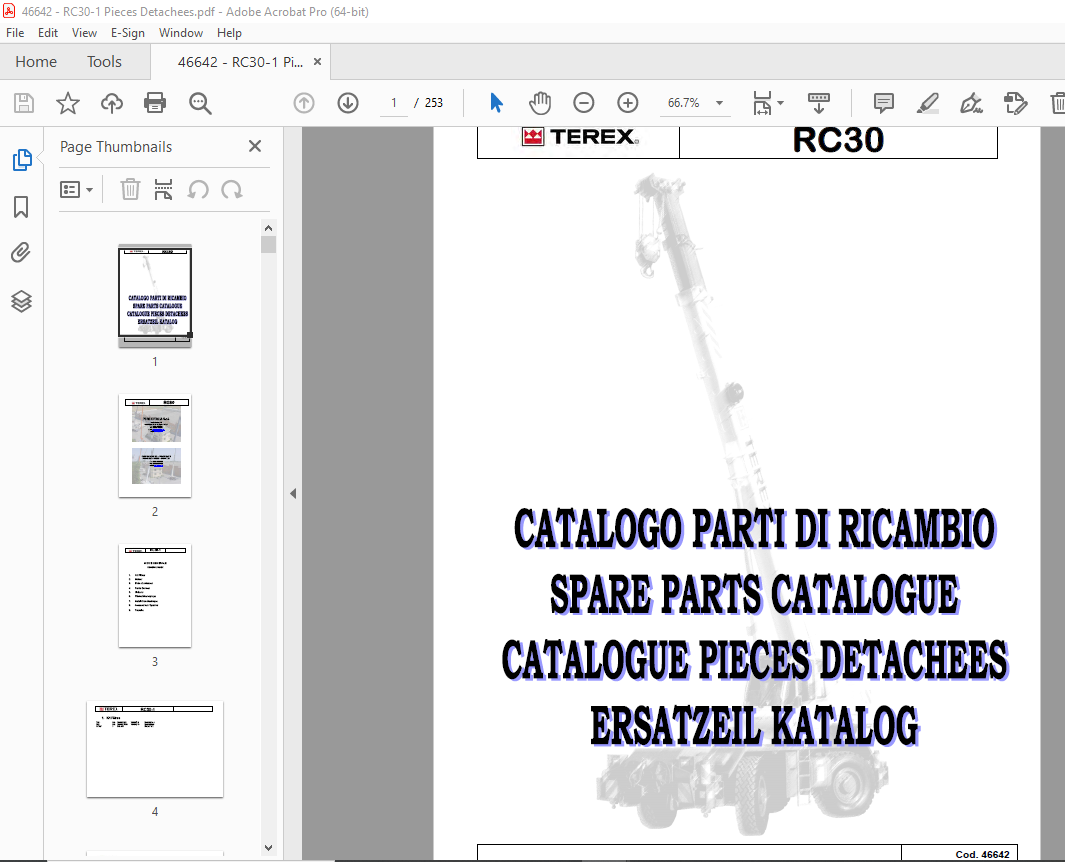The width and height of the screenshot is (1065, 862).
Task: Open the sign document pen tool
Action: 971,103
